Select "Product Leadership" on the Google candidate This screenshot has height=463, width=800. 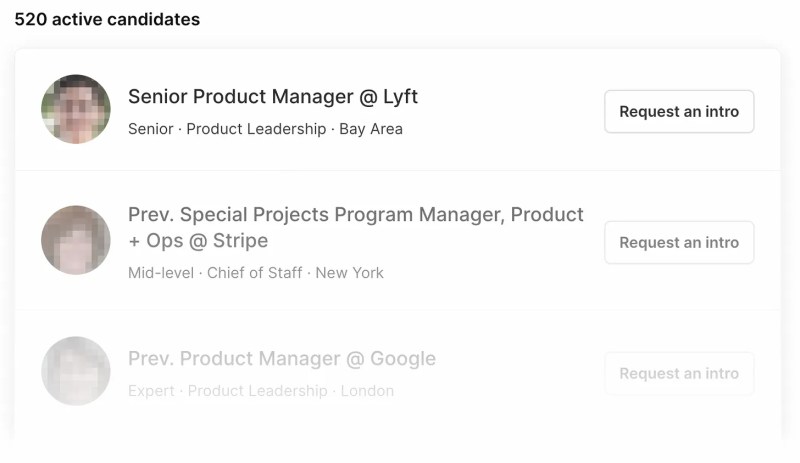click(x=256, y=391)
